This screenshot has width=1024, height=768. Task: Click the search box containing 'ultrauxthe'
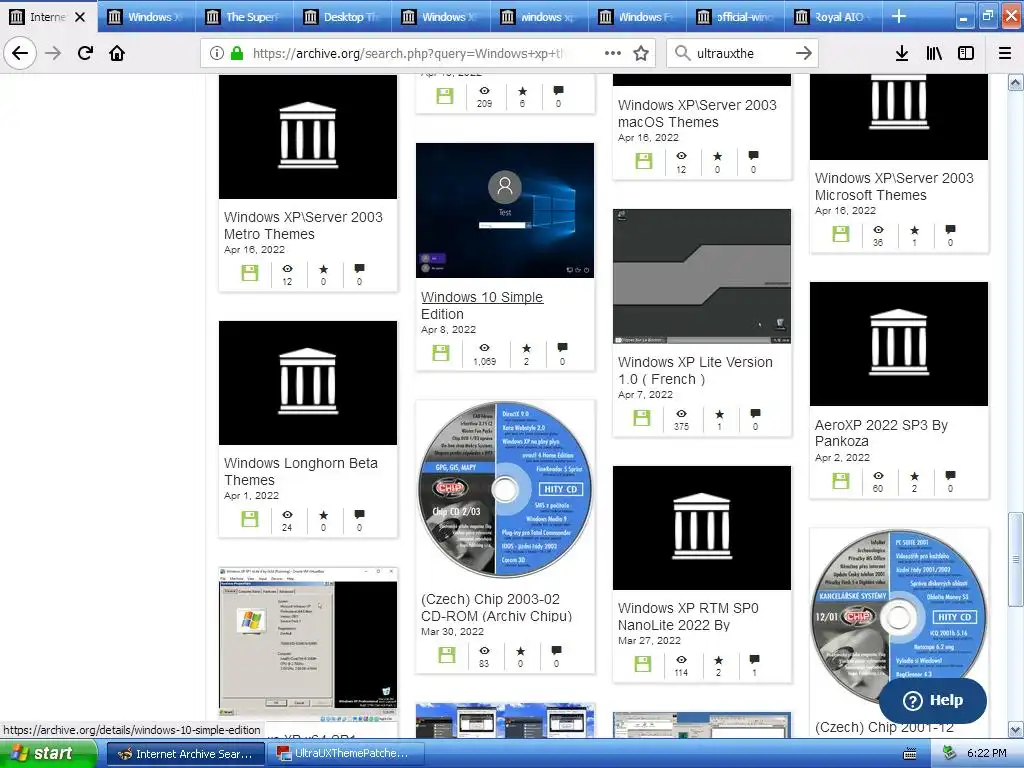(x=743, y=53)
